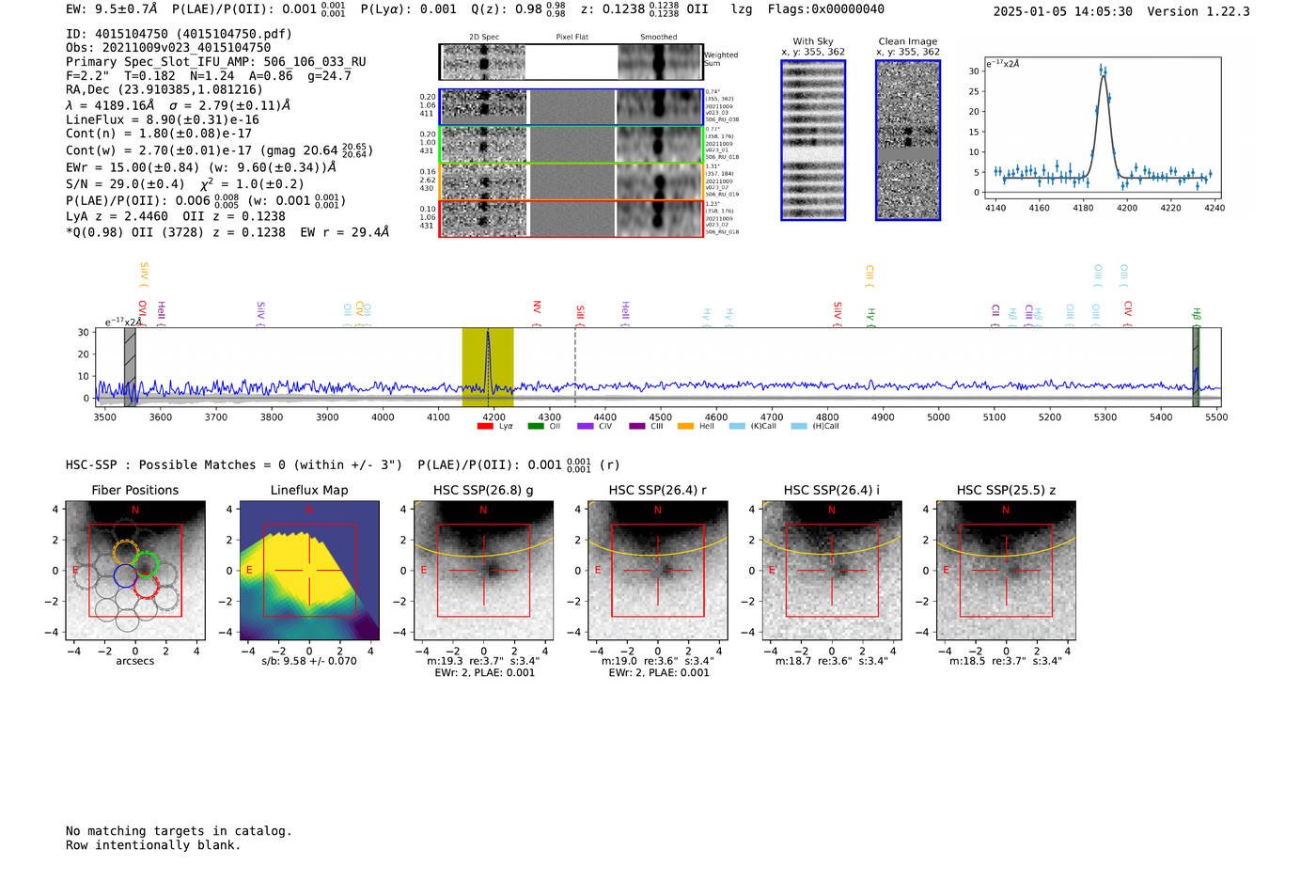
Task: Click the orange fiber circle in Fiber Positions
Action: coord(126,552)
